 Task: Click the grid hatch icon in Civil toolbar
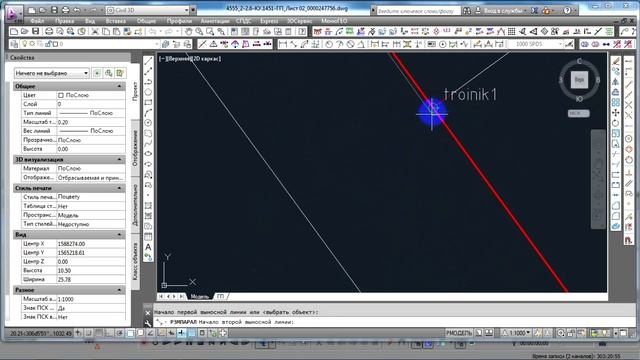coord(511,31)
